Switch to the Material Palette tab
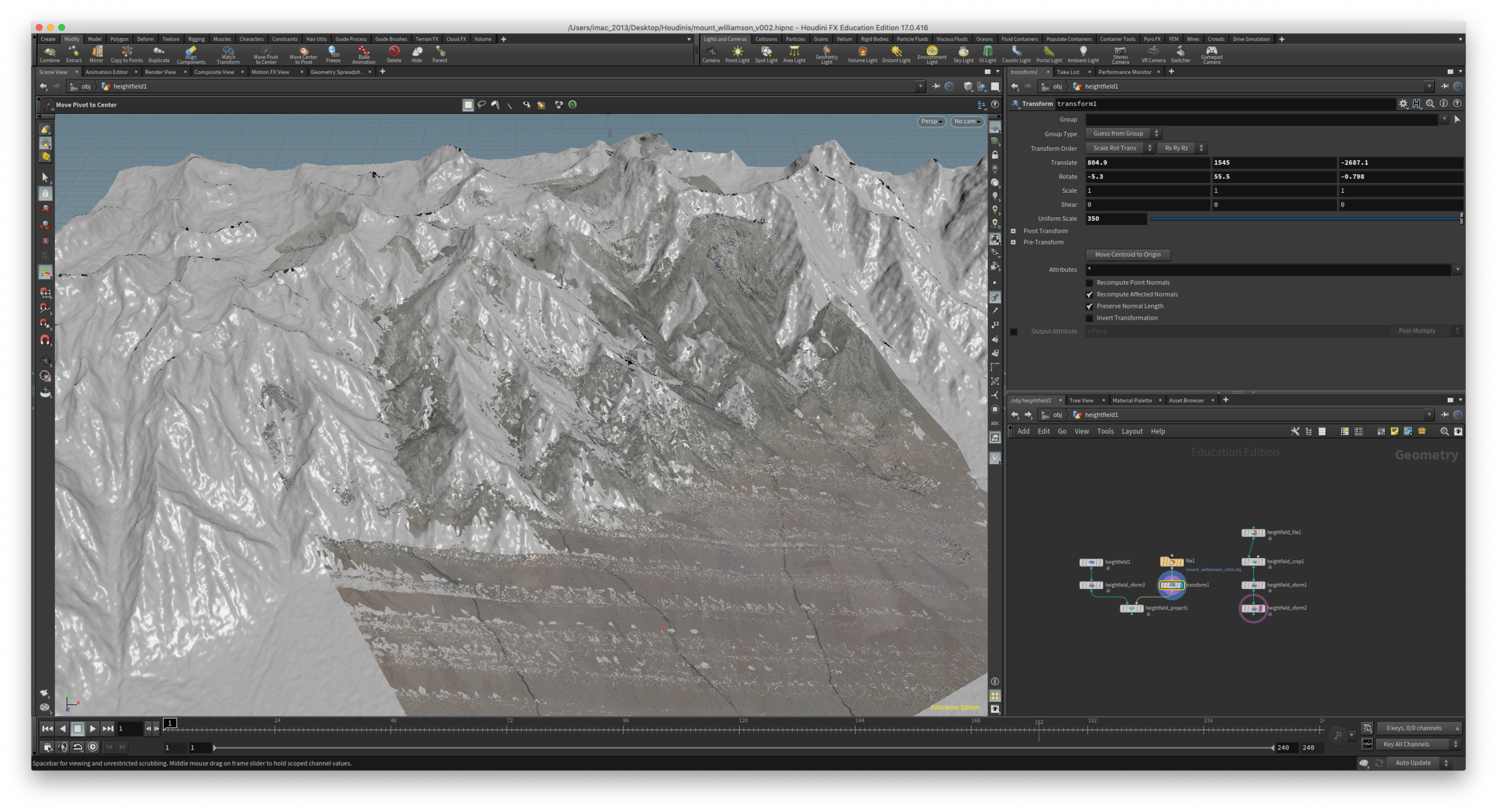The height and width of the screenshot is (812, 1497). point(1132,401)
